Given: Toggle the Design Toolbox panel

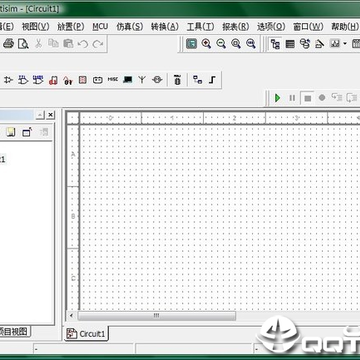Looking at the screenshot, I should [x=275, y=44].
